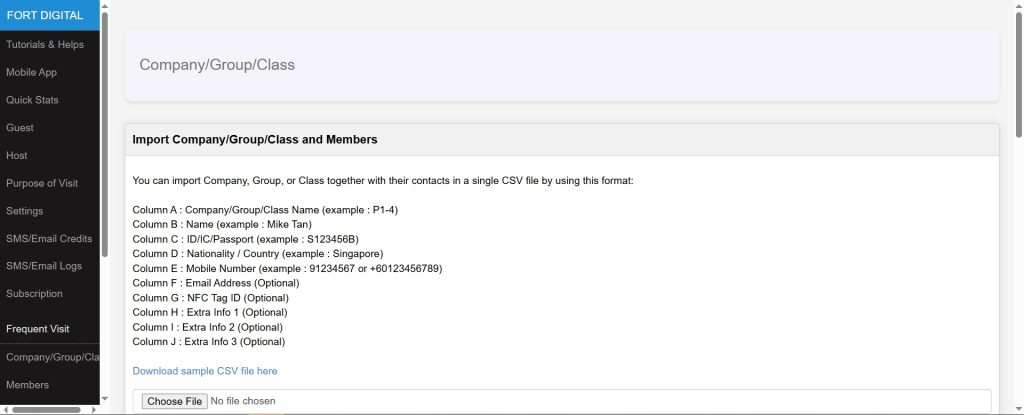Click sidebar scroll up arrow
The image size is (1024, 415).
(104, 5)
